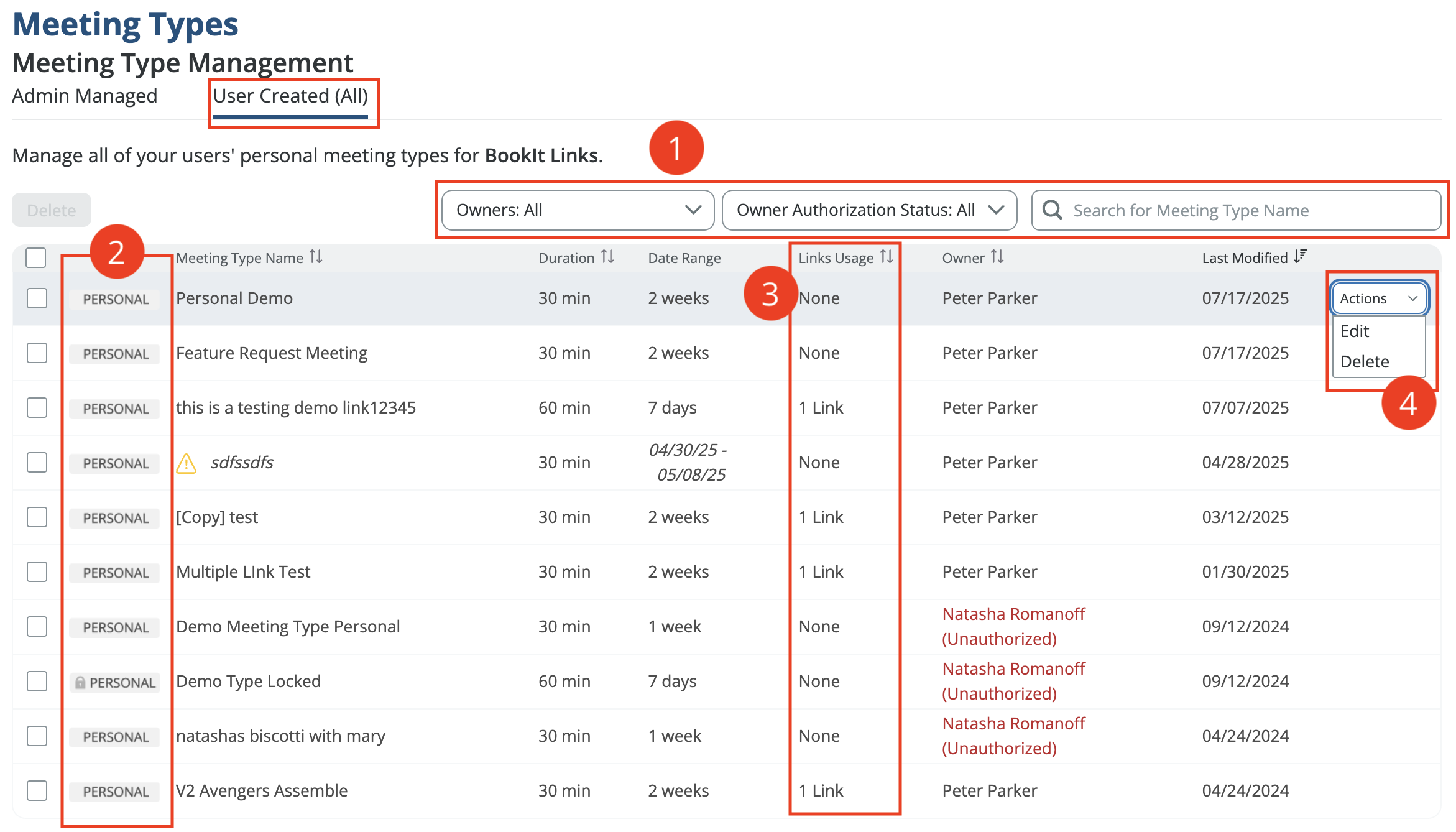Image resolution: width=1456 pixels, height=832 pixels.
Task: Open the Owners: All dropdown
Action: tap(577, 210)
